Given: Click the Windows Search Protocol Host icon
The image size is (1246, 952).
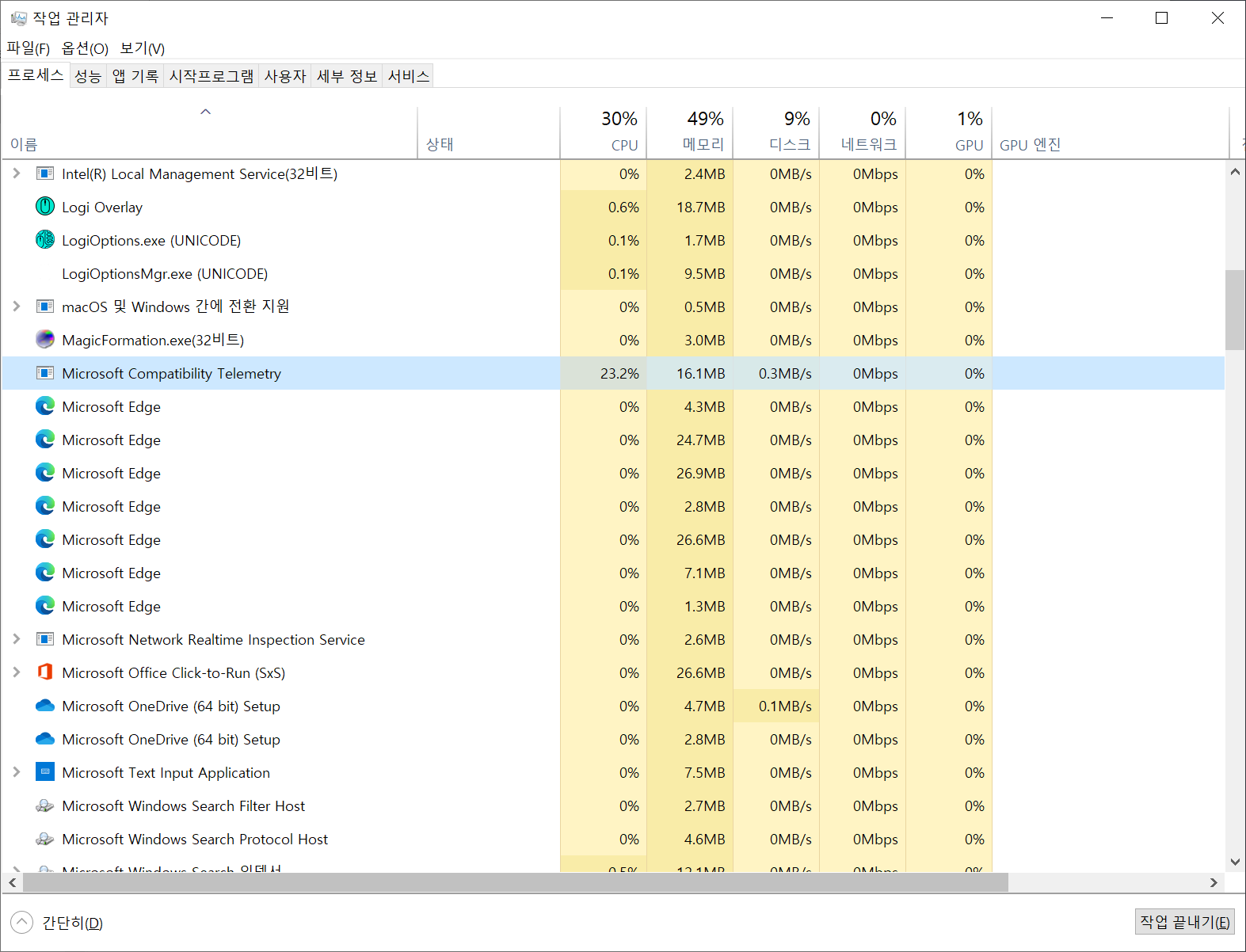Looking at the screenshot, I should [x=45, y=839].
